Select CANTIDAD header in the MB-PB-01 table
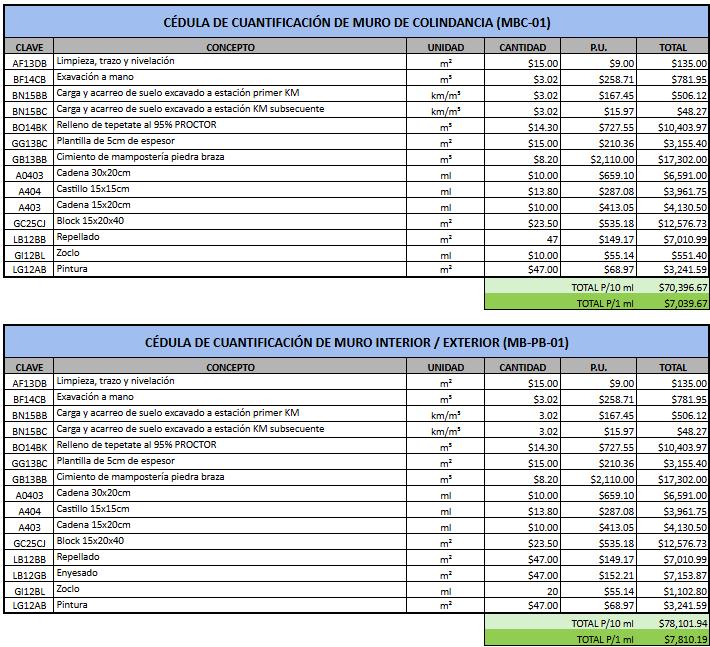710x647 pixels. click(523, 367)
